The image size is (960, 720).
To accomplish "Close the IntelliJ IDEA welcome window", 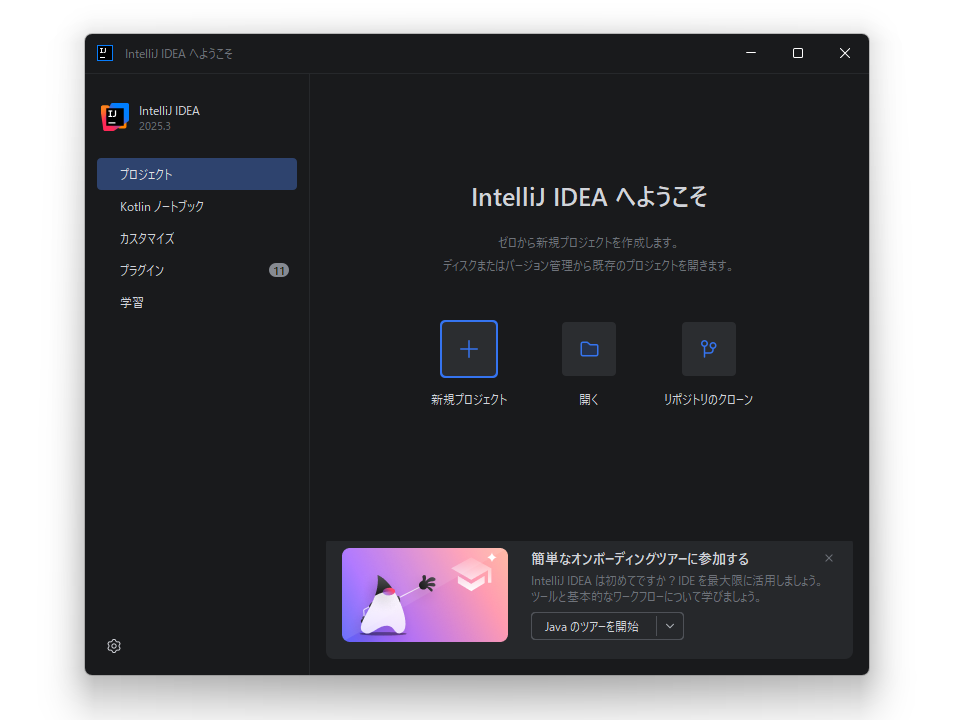I will [845, 53].
